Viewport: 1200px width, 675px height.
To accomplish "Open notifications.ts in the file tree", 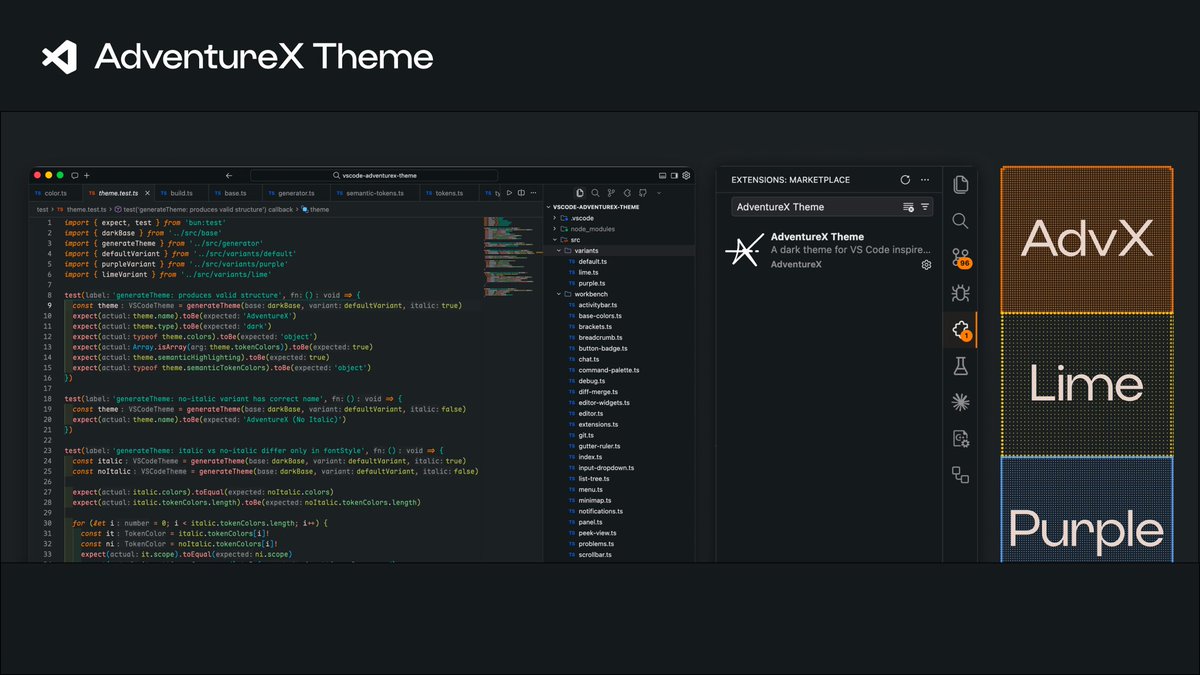I will click(x=601, y=511).
